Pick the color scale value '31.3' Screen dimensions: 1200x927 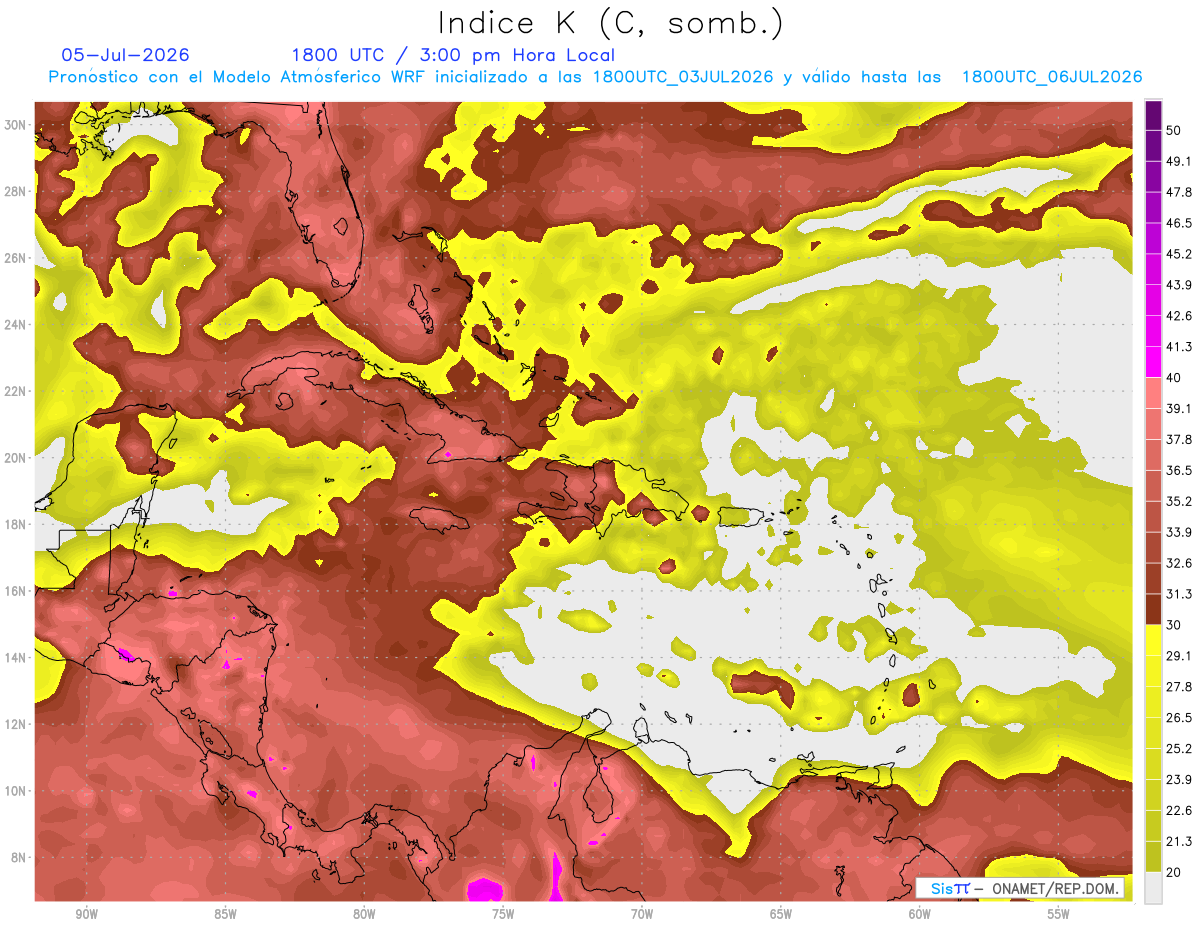coord(1179,594)
